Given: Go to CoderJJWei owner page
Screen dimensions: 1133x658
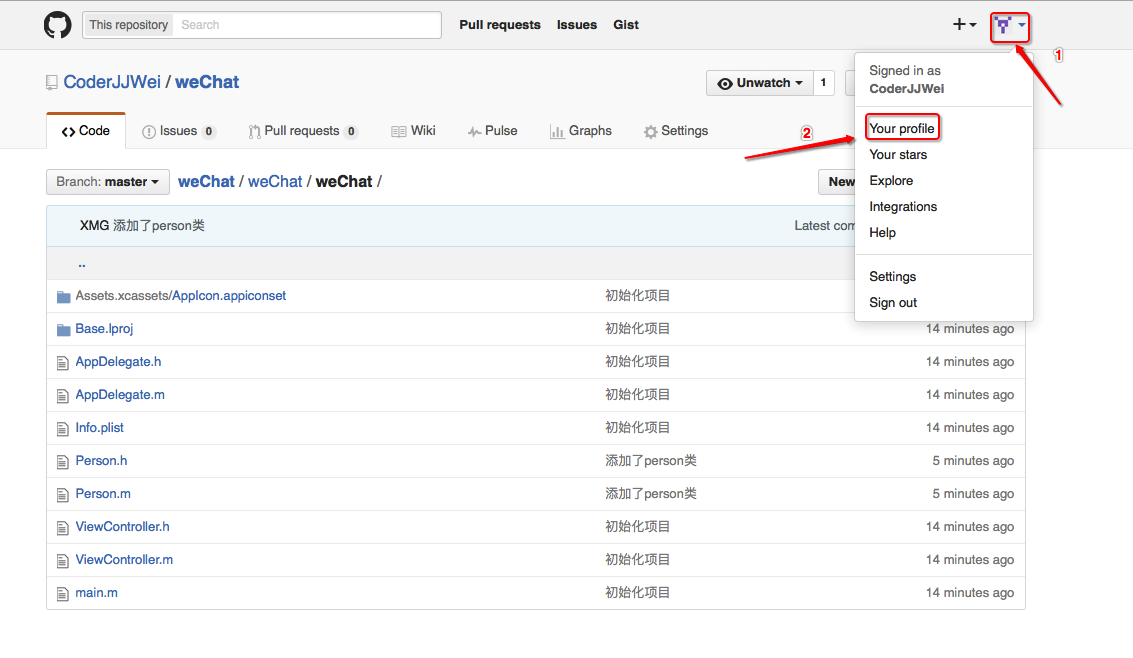Looking at the screenshot, I should pyautogui.click(x=112, y=82).
